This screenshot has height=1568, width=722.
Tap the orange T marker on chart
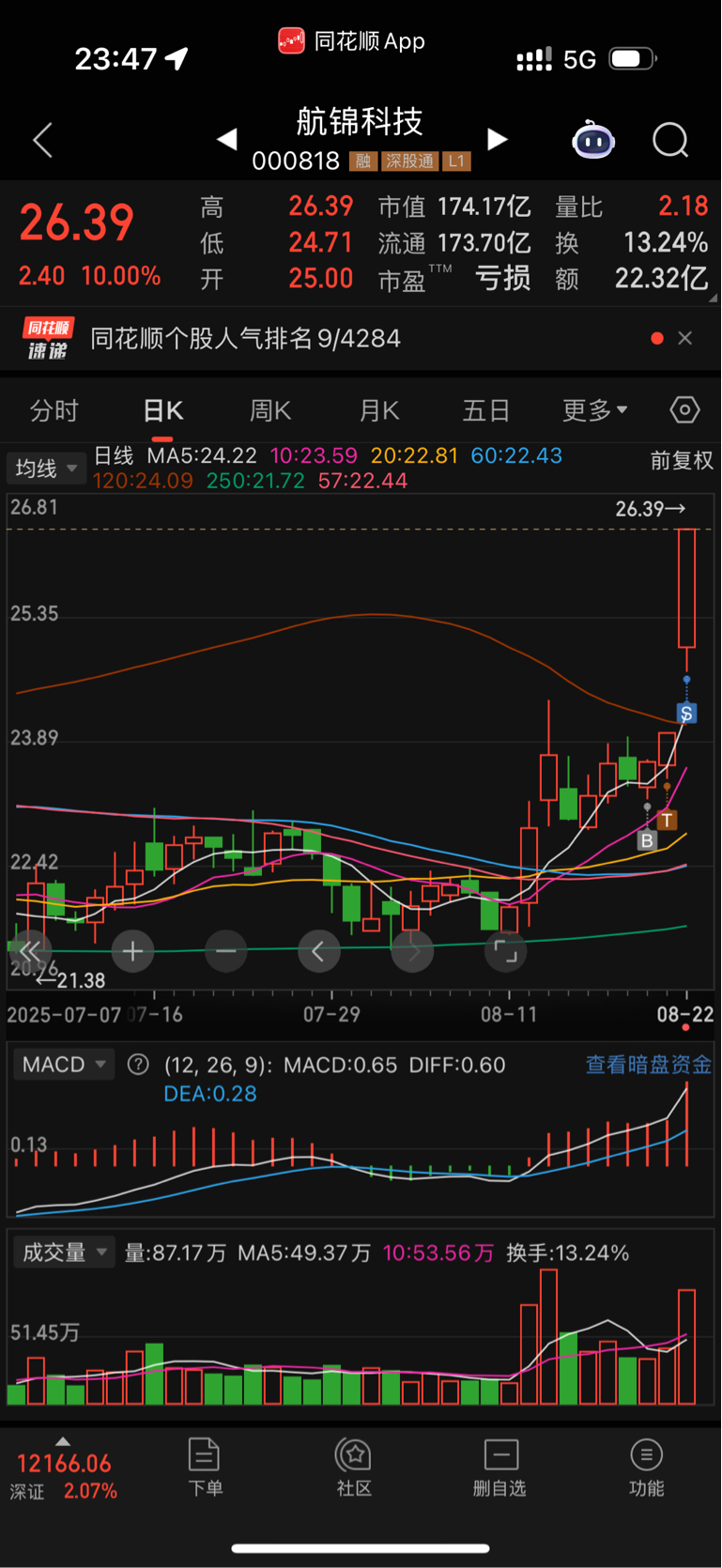667,820
